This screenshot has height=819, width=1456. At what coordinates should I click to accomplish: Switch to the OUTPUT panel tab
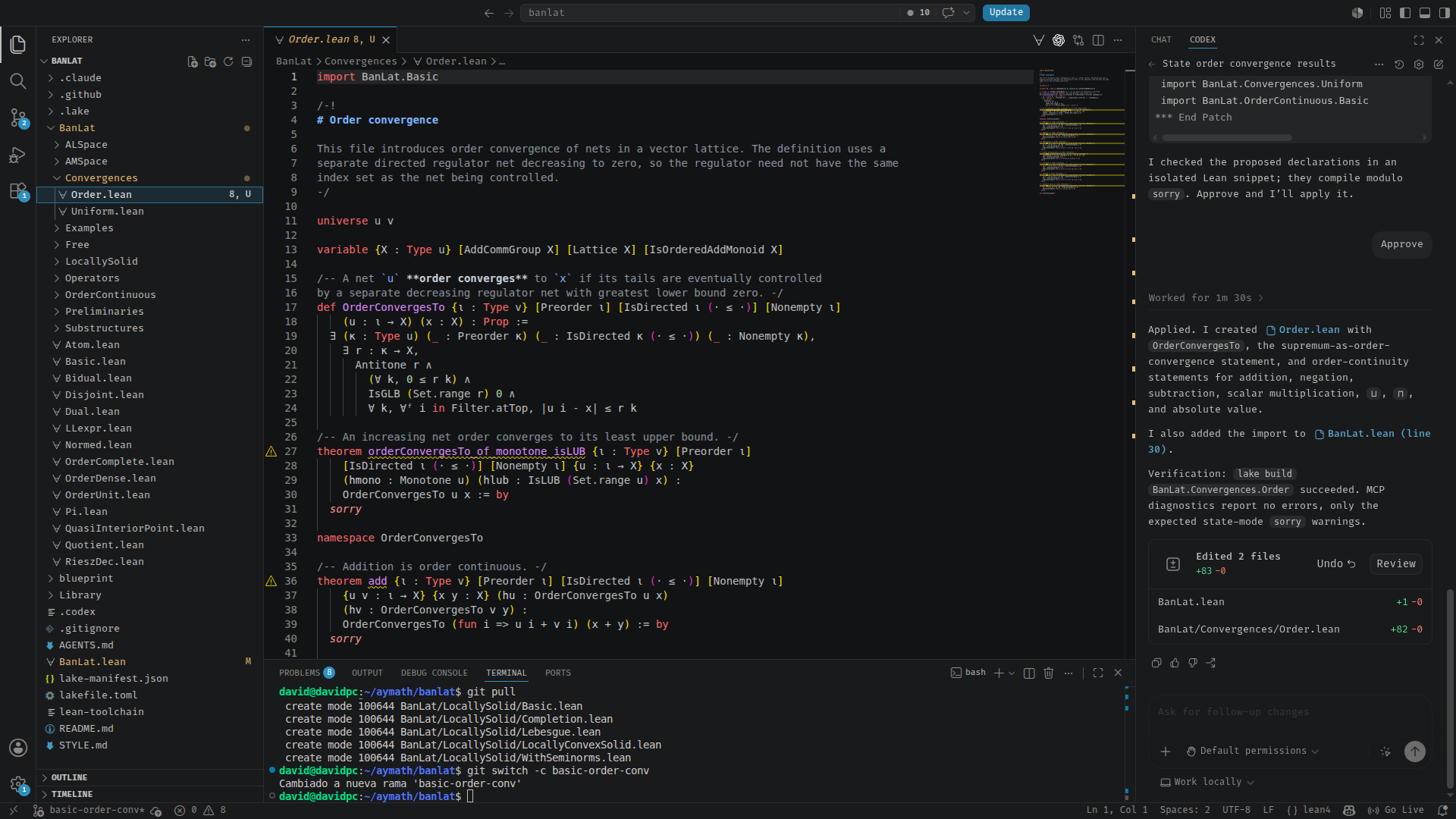[x=367, y=673]
